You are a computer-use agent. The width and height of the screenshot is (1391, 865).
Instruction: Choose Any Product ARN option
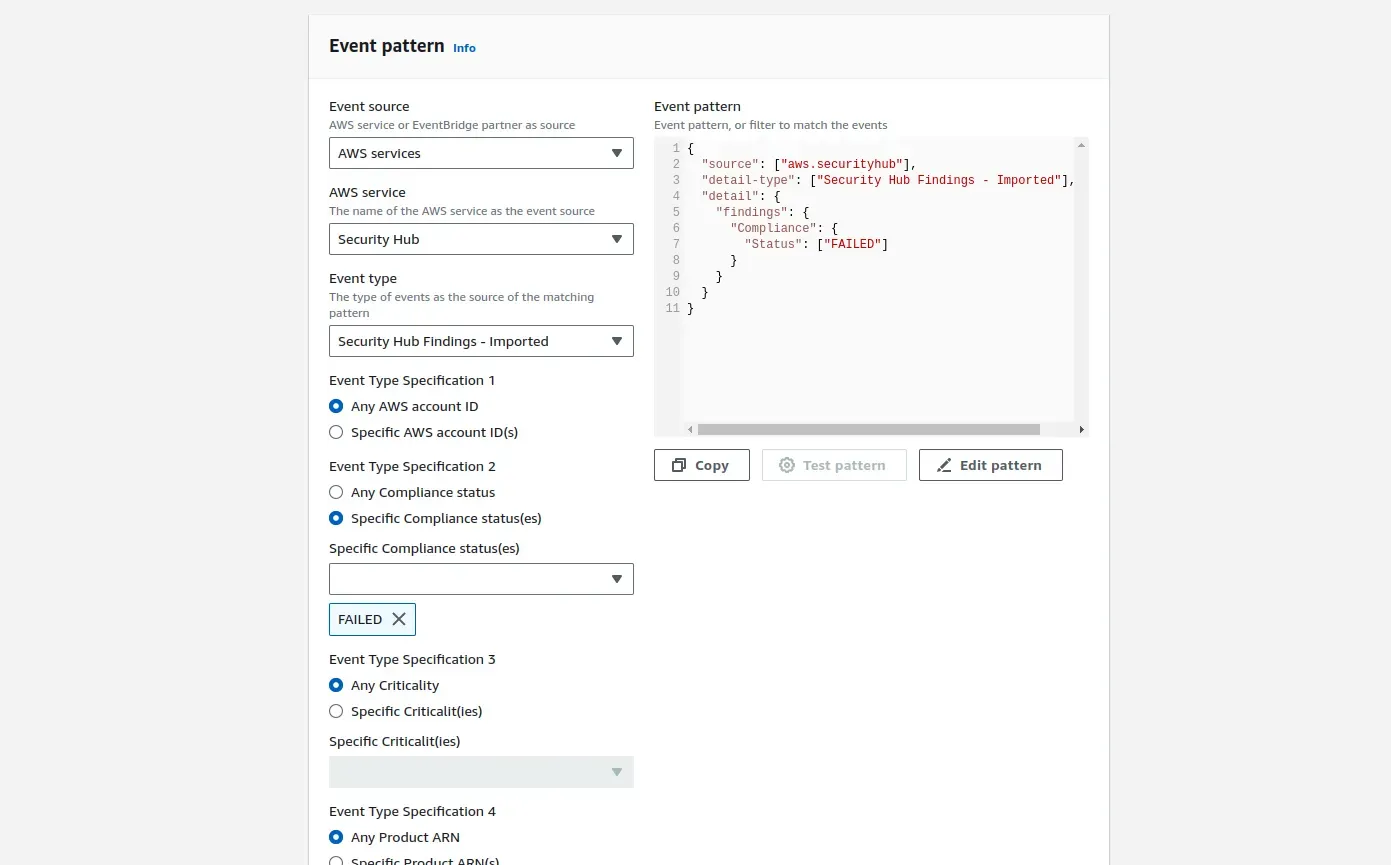pyautogui.click(x=336, y=837)
